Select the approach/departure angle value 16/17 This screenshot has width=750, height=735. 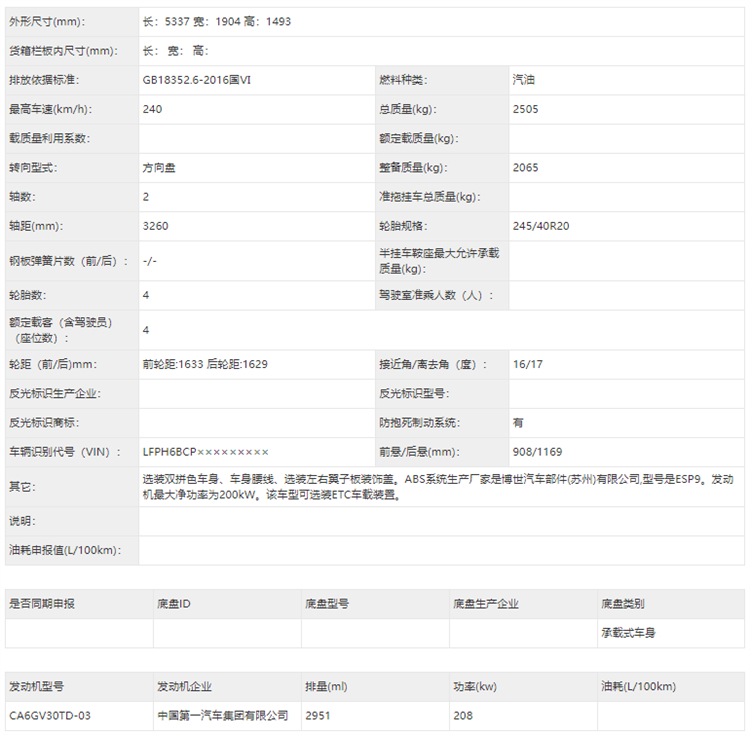[x=527, y=364]
